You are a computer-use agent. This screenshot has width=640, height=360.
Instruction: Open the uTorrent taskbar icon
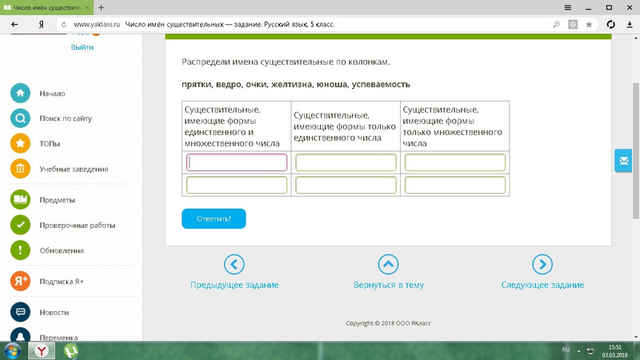point(71,351)
